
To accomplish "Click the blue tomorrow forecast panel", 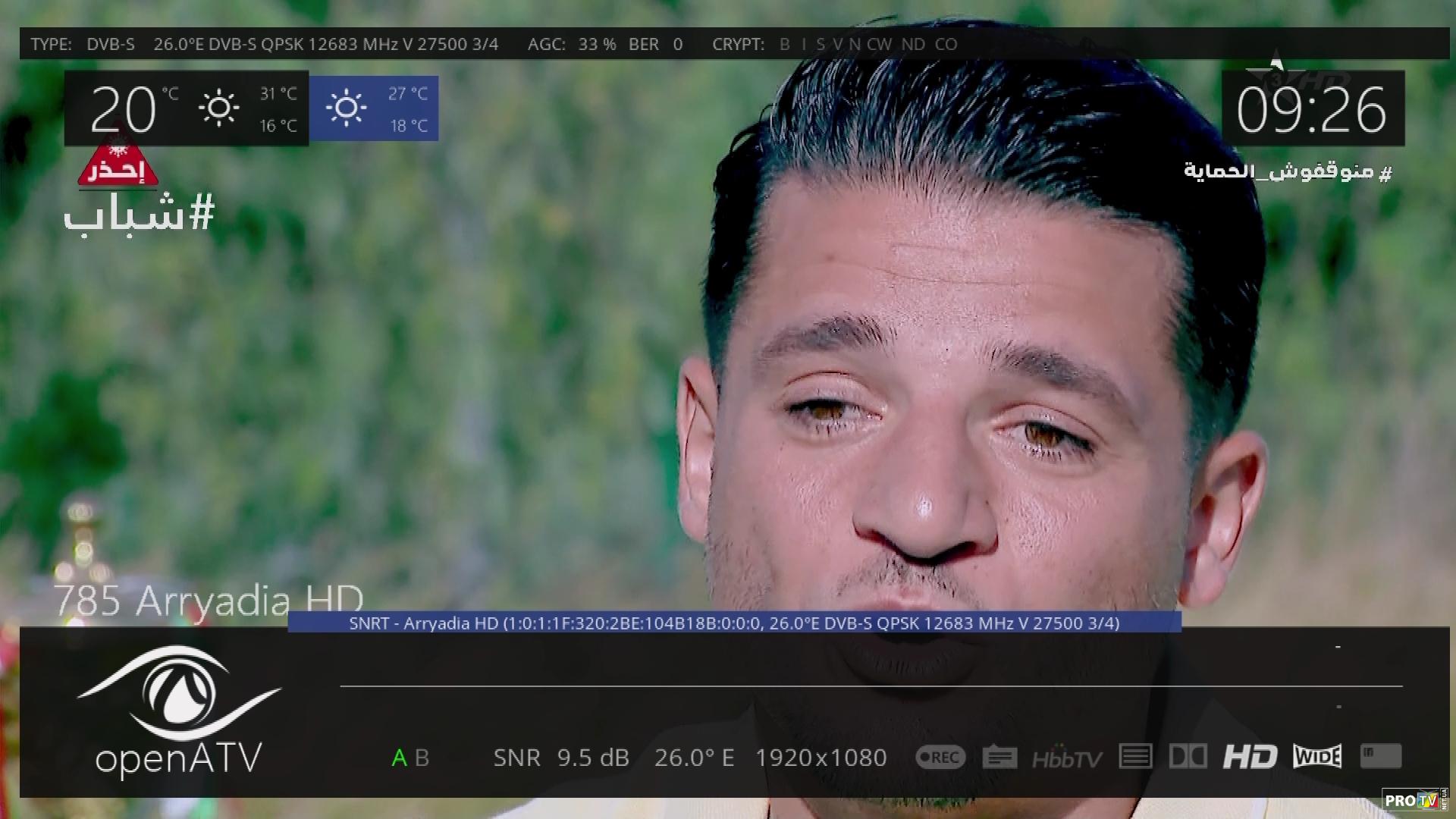I will point(374,108).
